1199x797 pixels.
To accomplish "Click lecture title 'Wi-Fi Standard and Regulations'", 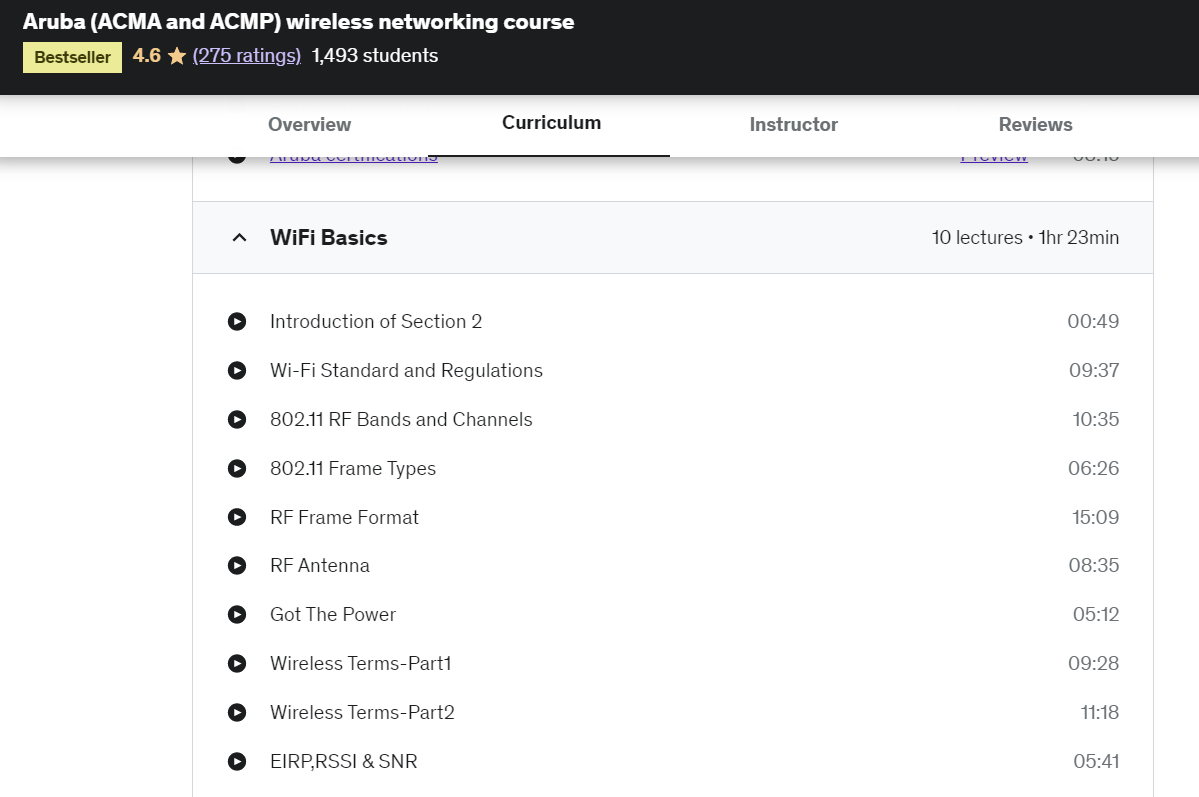I will click(406, 370).
